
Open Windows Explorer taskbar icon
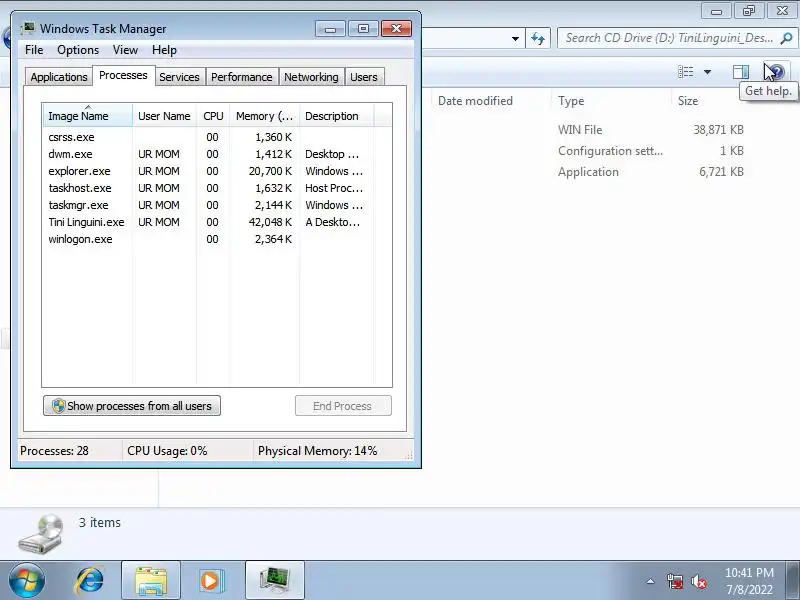[x=151, y=580]
